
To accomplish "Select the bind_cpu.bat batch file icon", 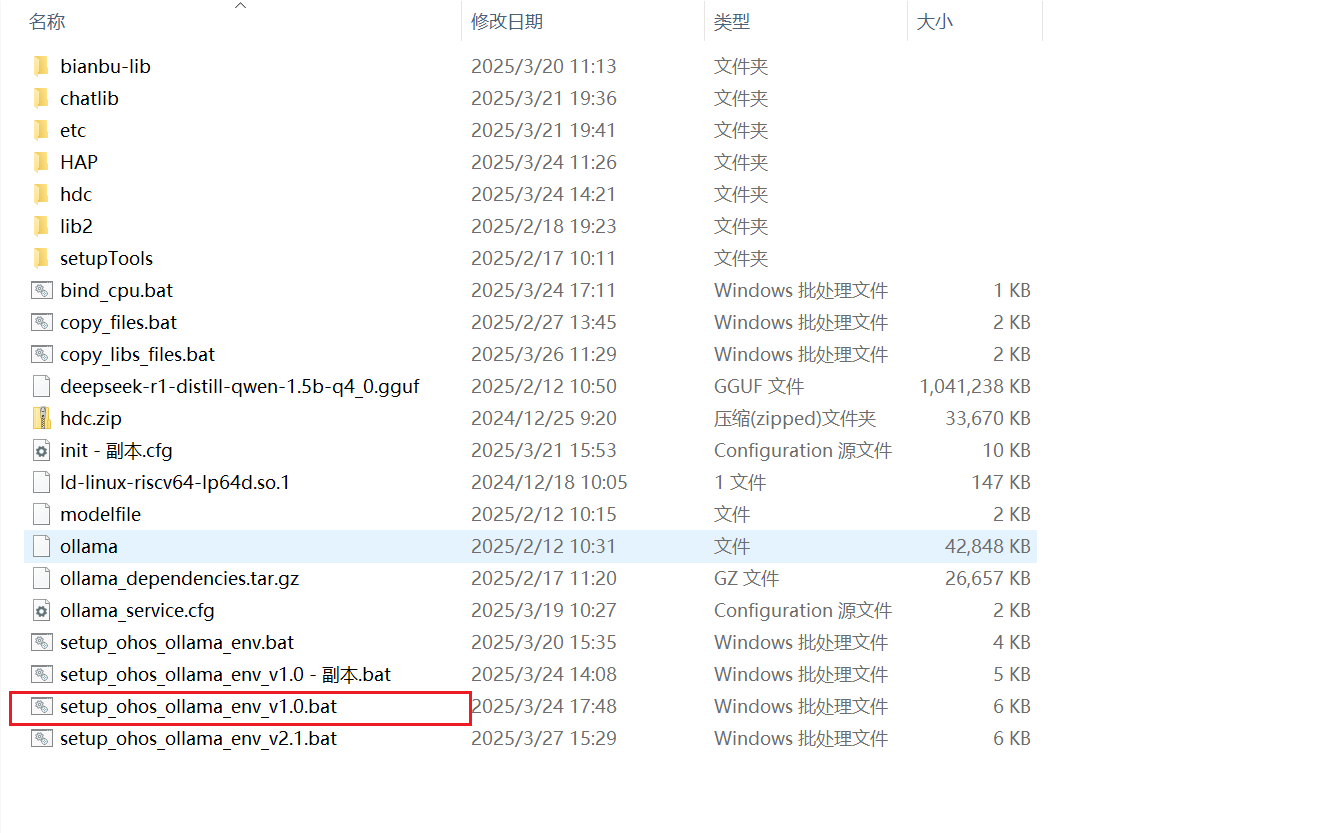I will point(41,290).
